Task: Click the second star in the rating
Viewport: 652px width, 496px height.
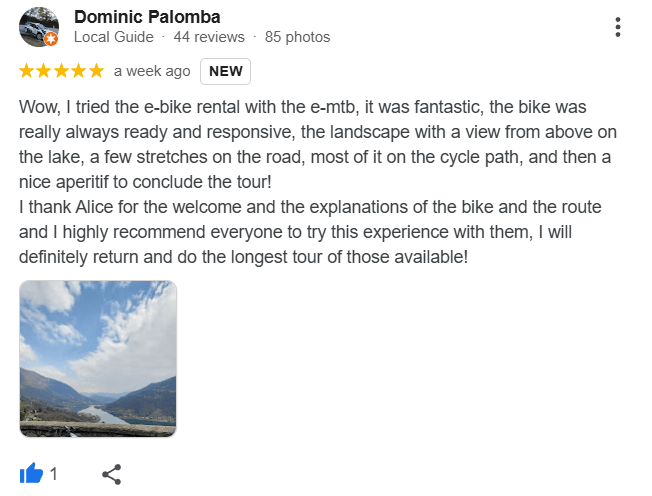Action: [44, 71]
